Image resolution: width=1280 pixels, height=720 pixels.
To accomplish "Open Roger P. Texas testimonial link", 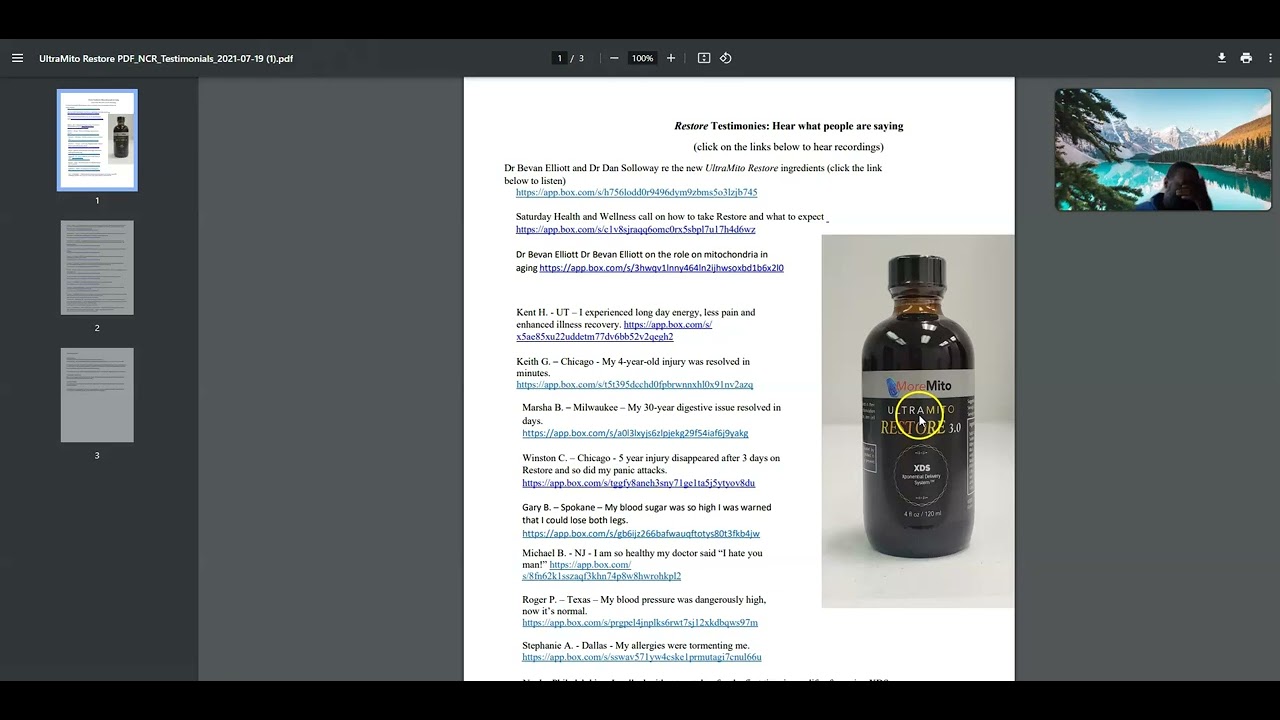I will point(640,622).
